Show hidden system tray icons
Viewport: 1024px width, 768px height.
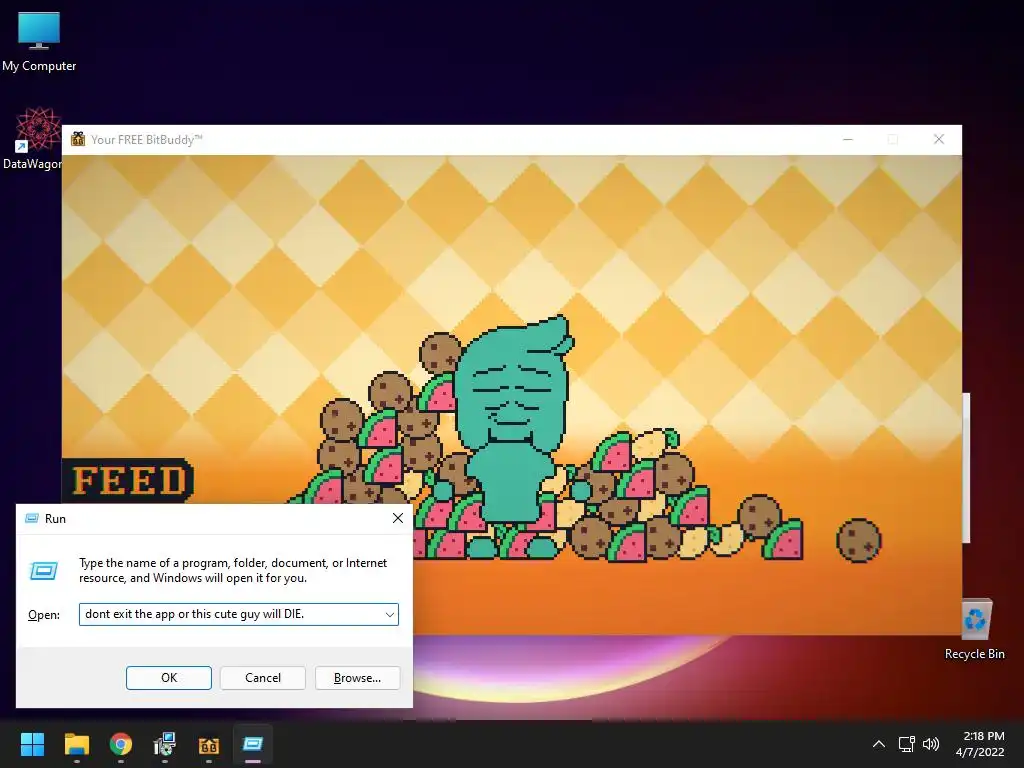click(879, 744)
